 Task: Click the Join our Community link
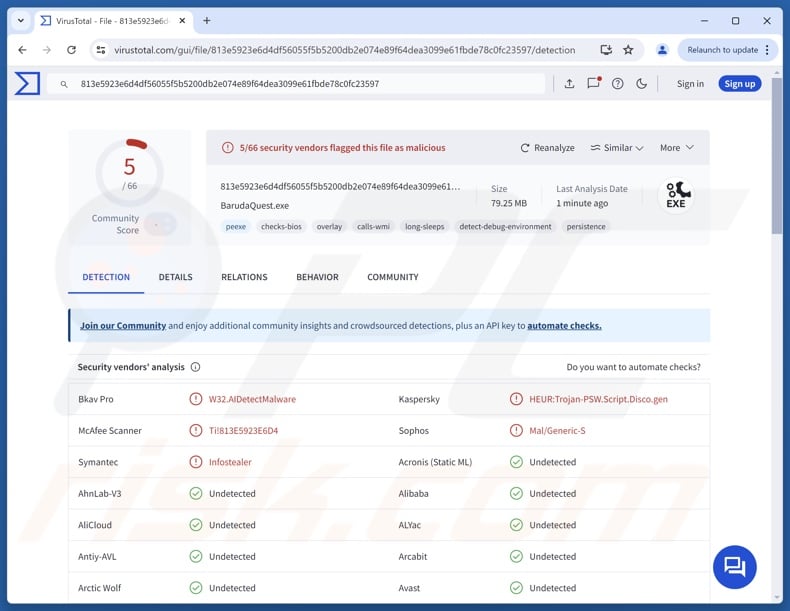[x=123, y=326]
